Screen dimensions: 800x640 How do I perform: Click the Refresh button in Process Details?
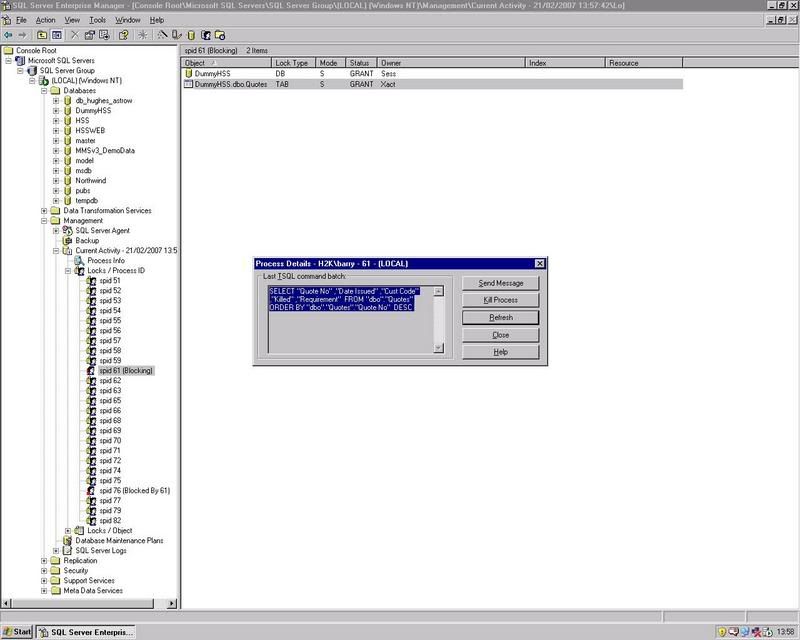(x=501, y=317)
